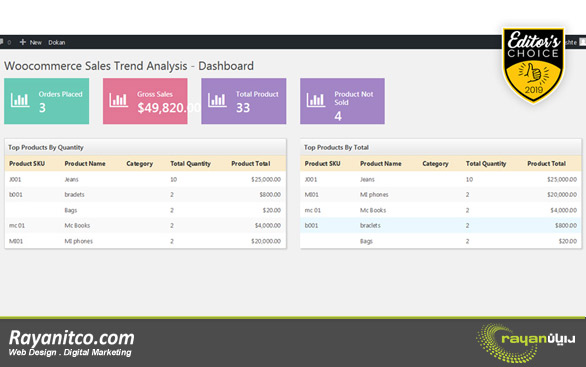Click Product Total column header in Quantity table
Screen dimensions: 586x367
point(250,164)
